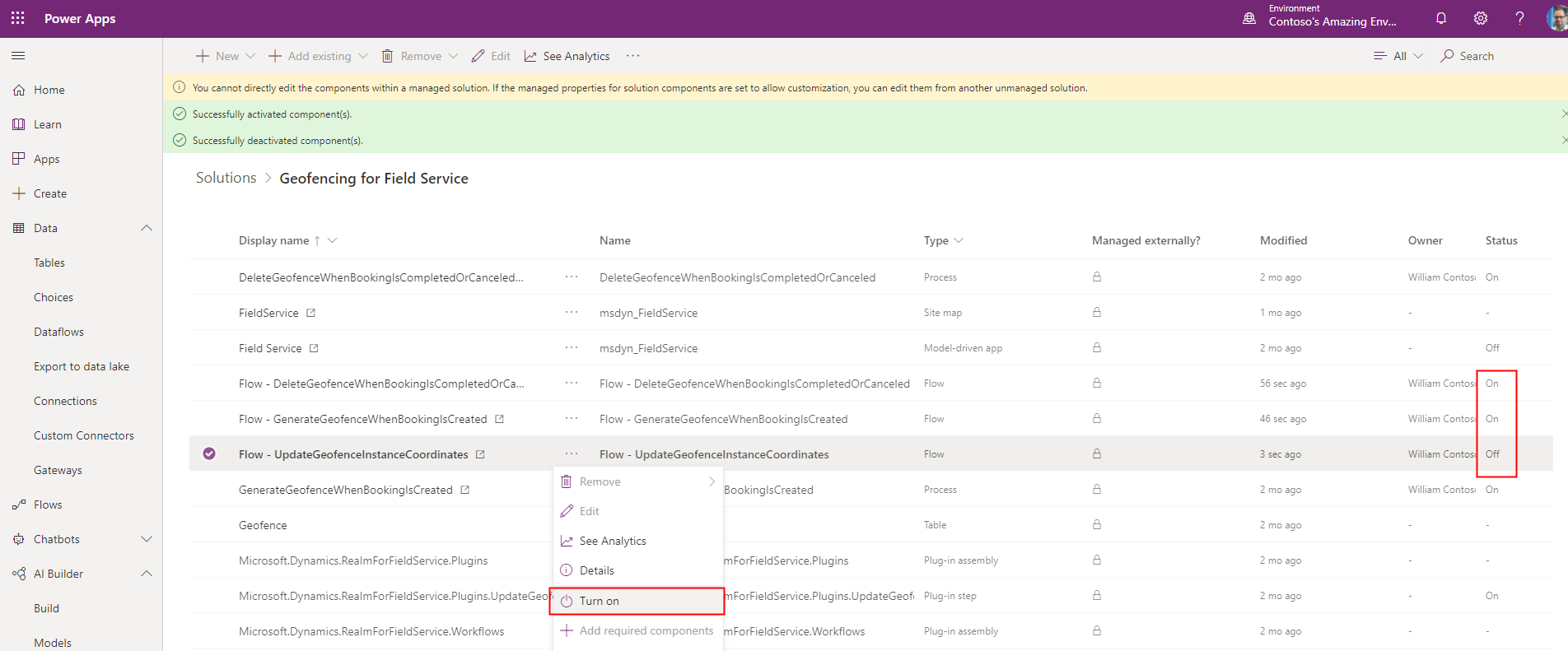Open more options for Field Service model-driven app

(x=572, y=348)
